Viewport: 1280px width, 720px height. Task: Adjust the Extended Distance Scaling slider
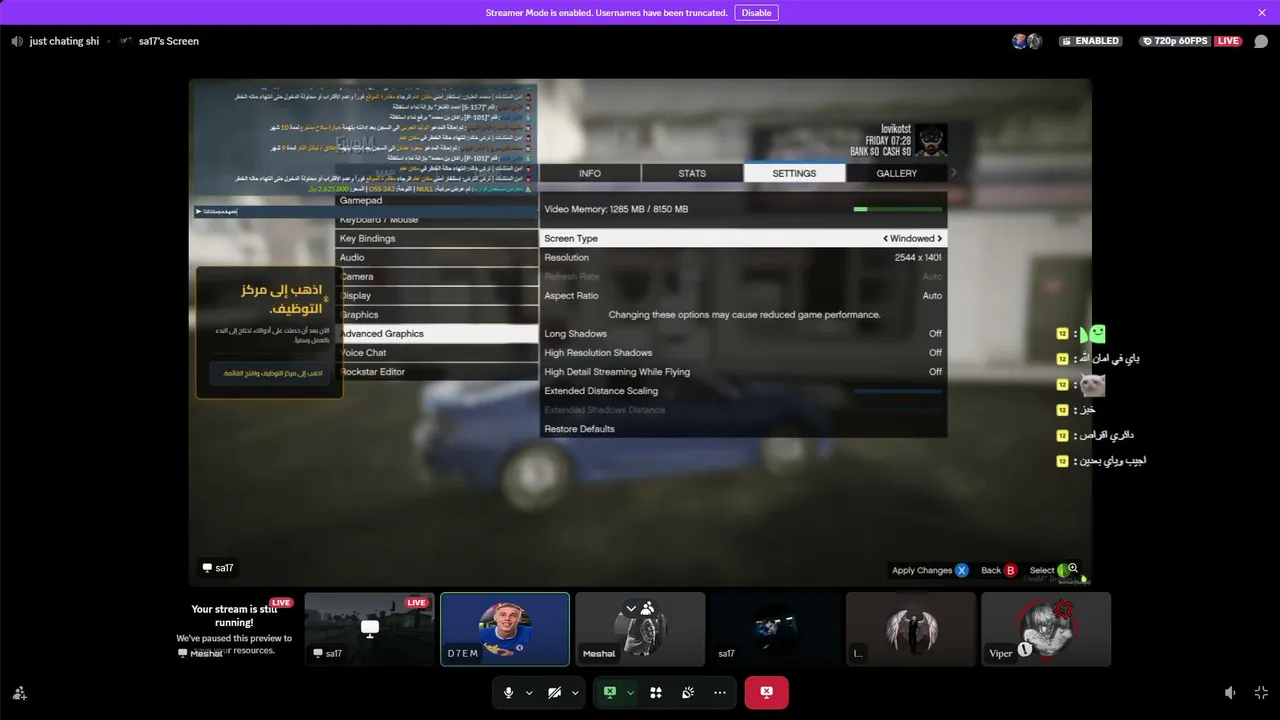point(898,391)
